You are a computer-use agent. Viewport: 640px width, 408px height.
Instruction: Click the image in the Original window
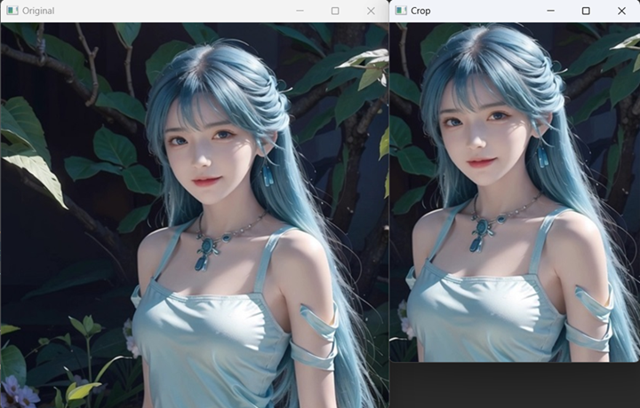point(195,215)
